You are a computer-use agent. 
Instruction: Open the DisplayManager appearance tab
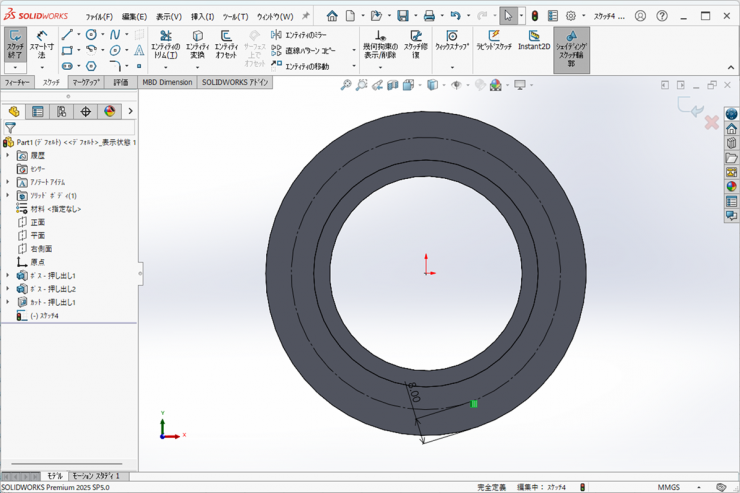[x=110, y=111]
